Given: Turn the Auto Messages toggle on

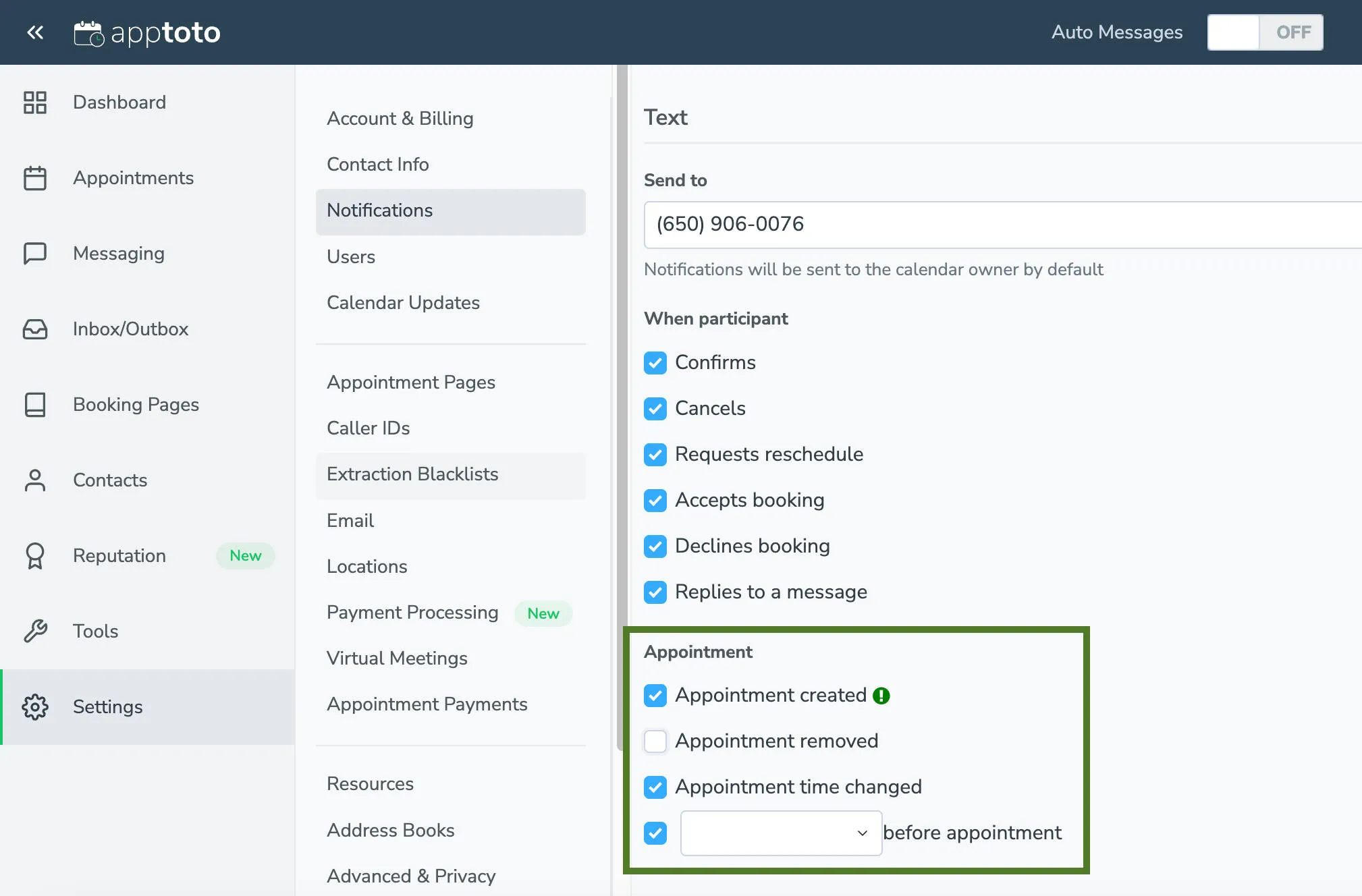Looking at the screenshot, I should coord(1265,32).
